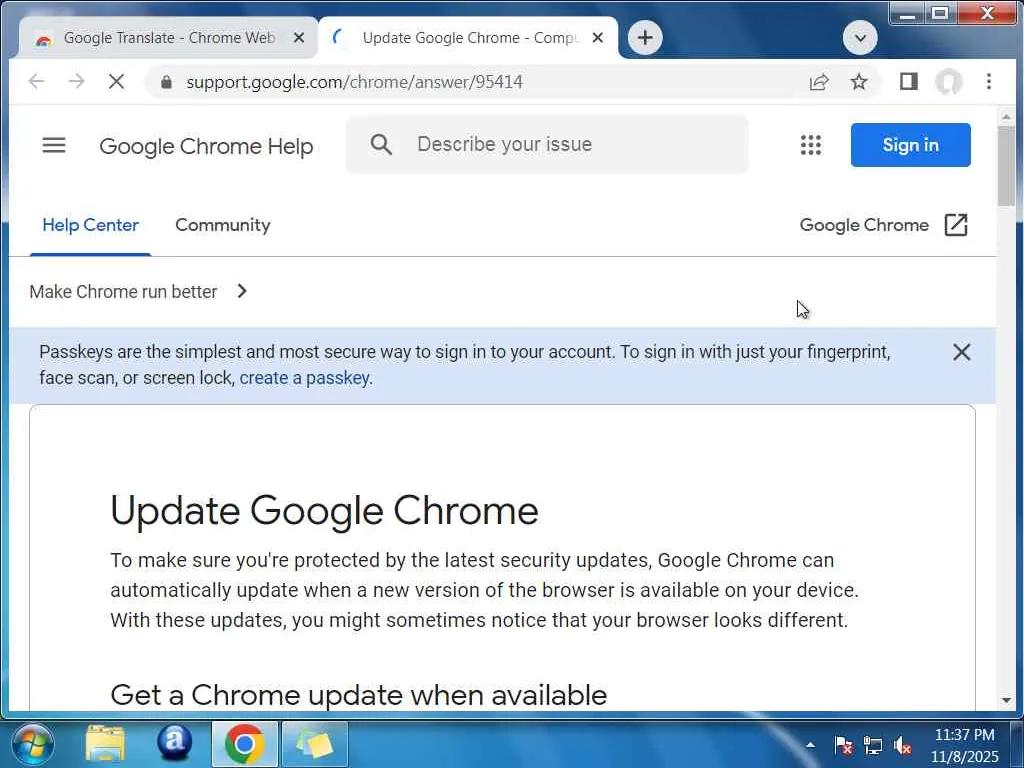Bookmark this page with the star icon
Viewport: 1024px width, 768px height.
click(x=859, y=82)
